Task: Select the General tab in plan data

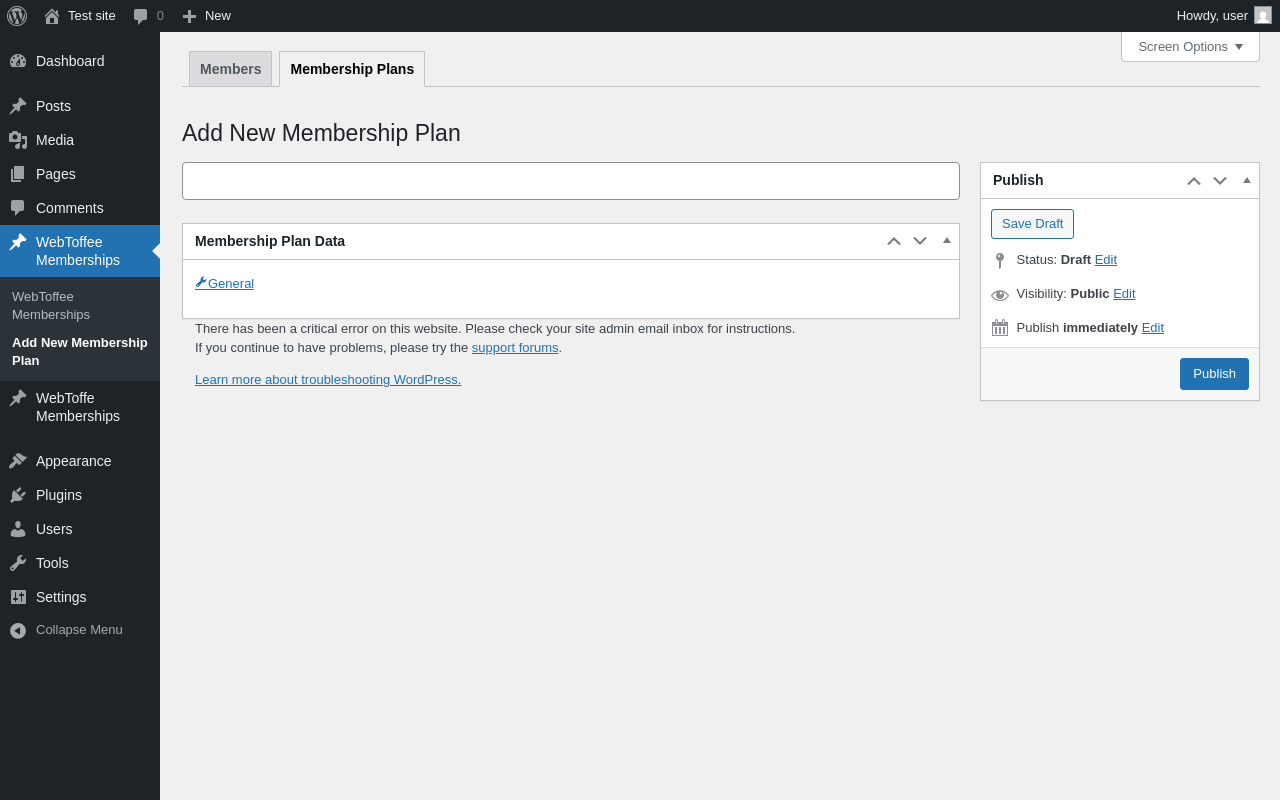Action: click(230, 284)
